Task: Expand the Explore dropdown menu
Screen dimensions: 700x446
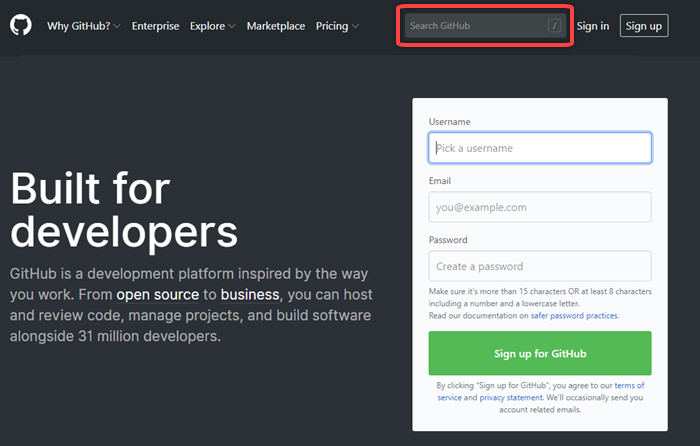Action: (x=212, y=26)
